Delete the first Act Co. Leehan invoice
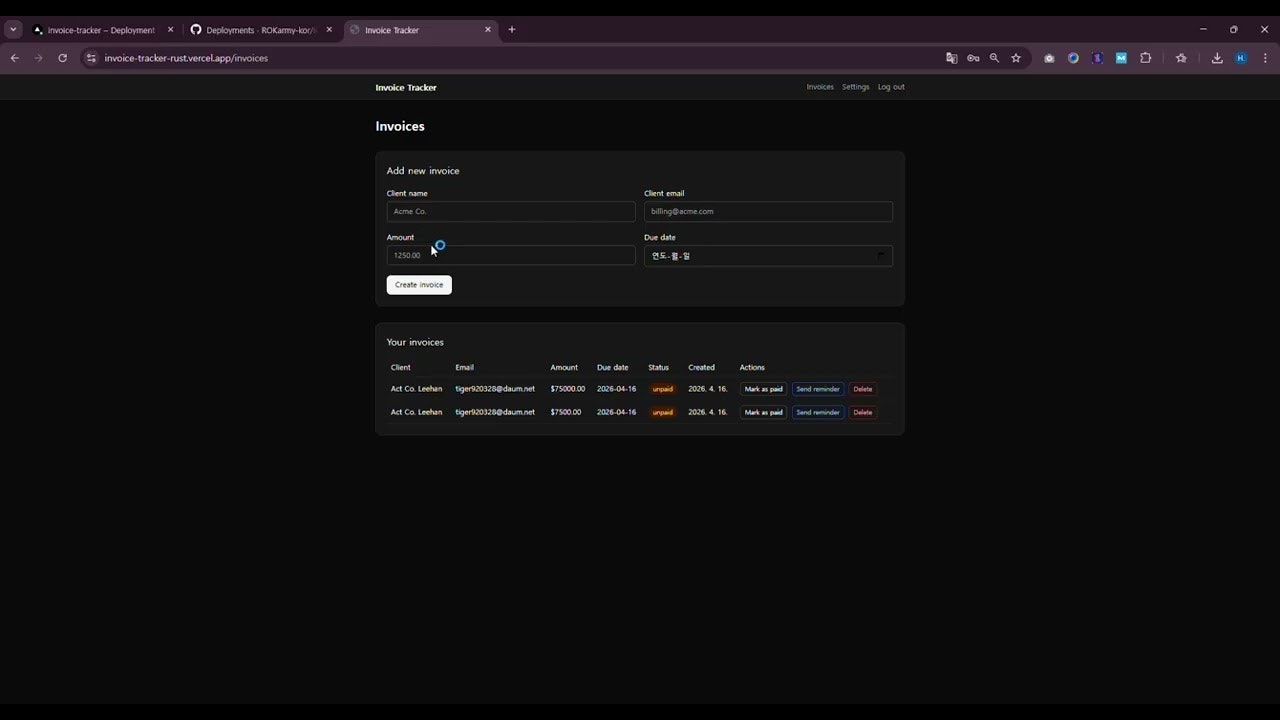The width and height of the screenshot is (1280, 720). 862,389
